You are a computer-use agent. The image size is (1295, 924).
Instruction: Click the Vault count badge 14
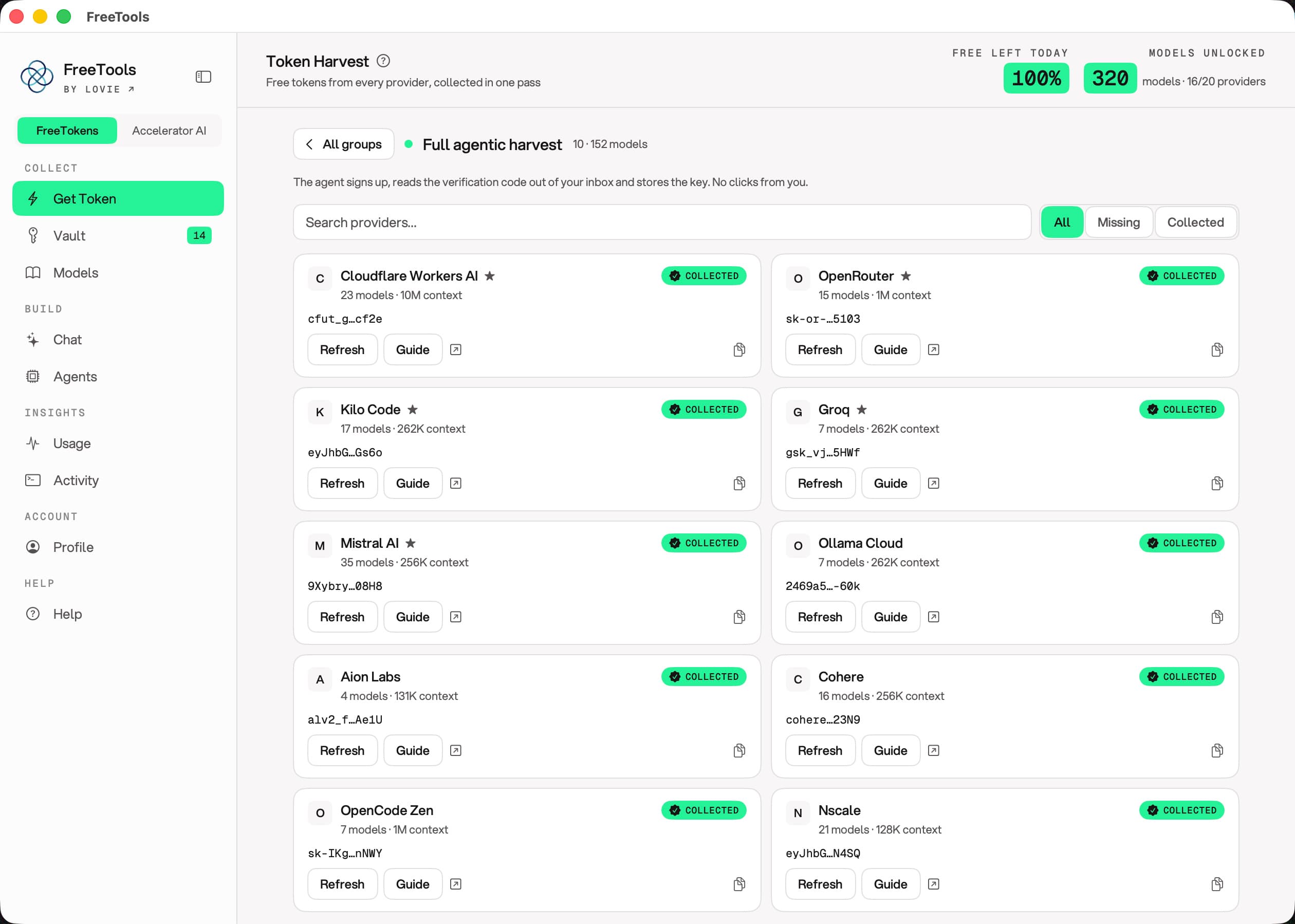pyautogui.click(x=199, y=235)
